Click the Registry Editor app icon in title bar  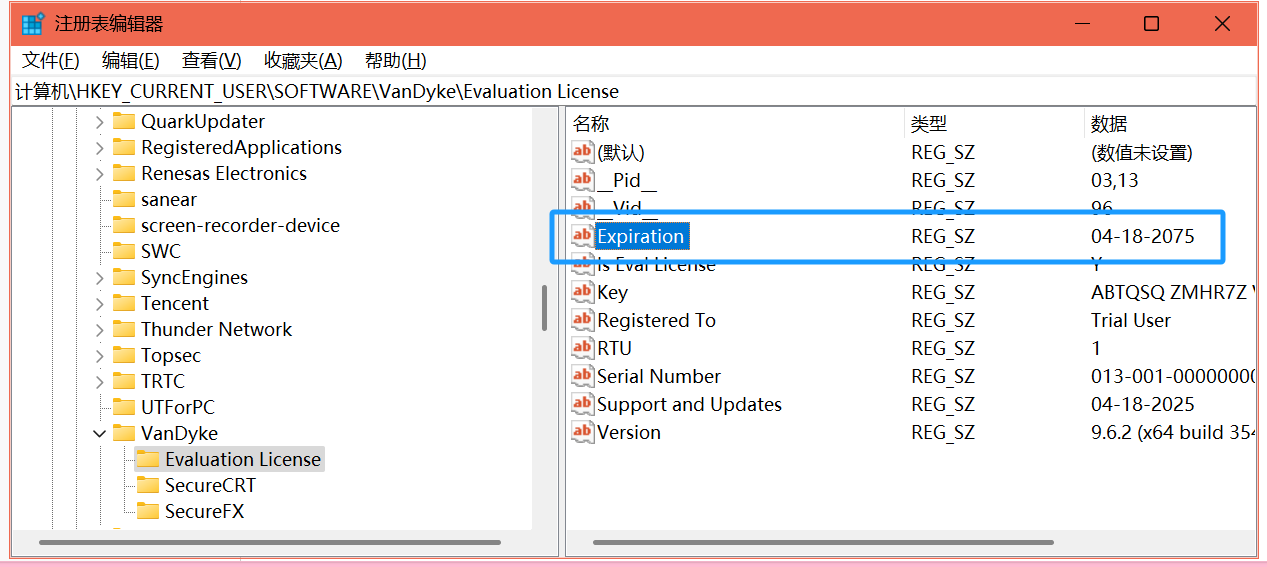coord(32,24)
